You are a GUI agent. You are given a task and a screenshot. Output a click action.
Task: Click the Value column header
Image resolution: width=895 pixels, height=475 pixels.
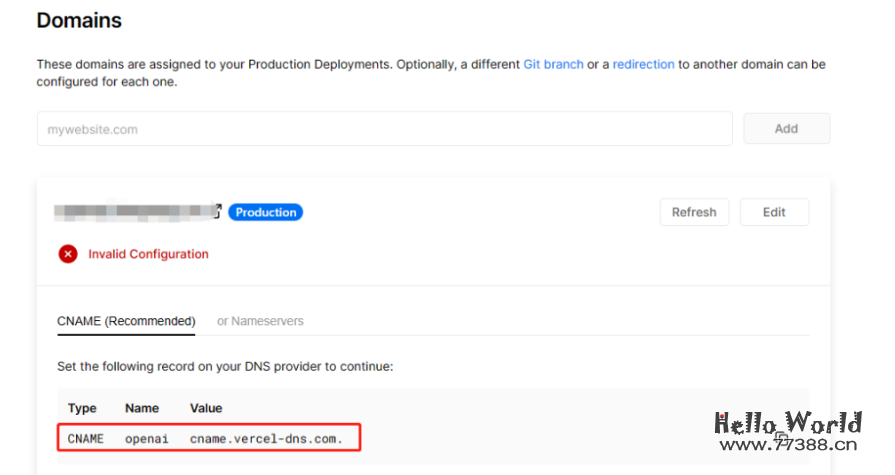pyautogui.click(x=206, y=408)
